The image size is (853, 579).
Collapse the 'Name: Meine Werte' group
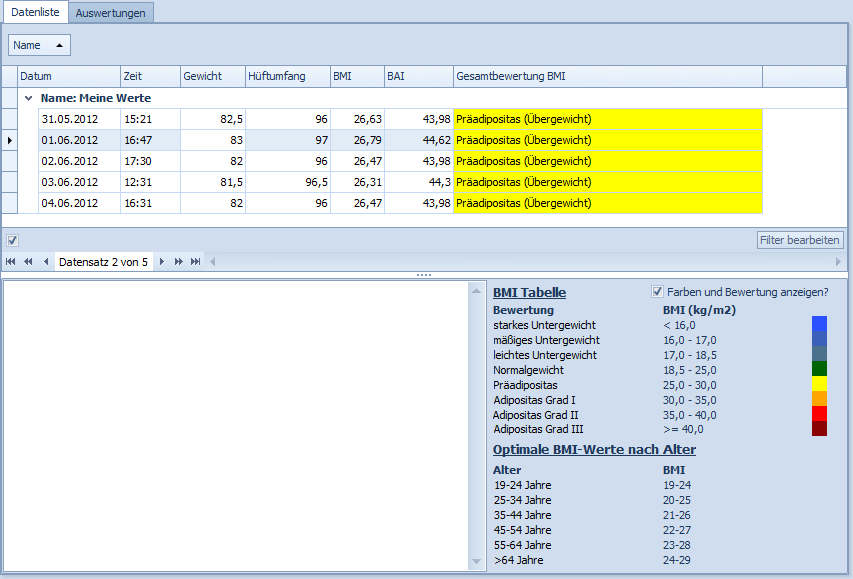coord(28,98)
